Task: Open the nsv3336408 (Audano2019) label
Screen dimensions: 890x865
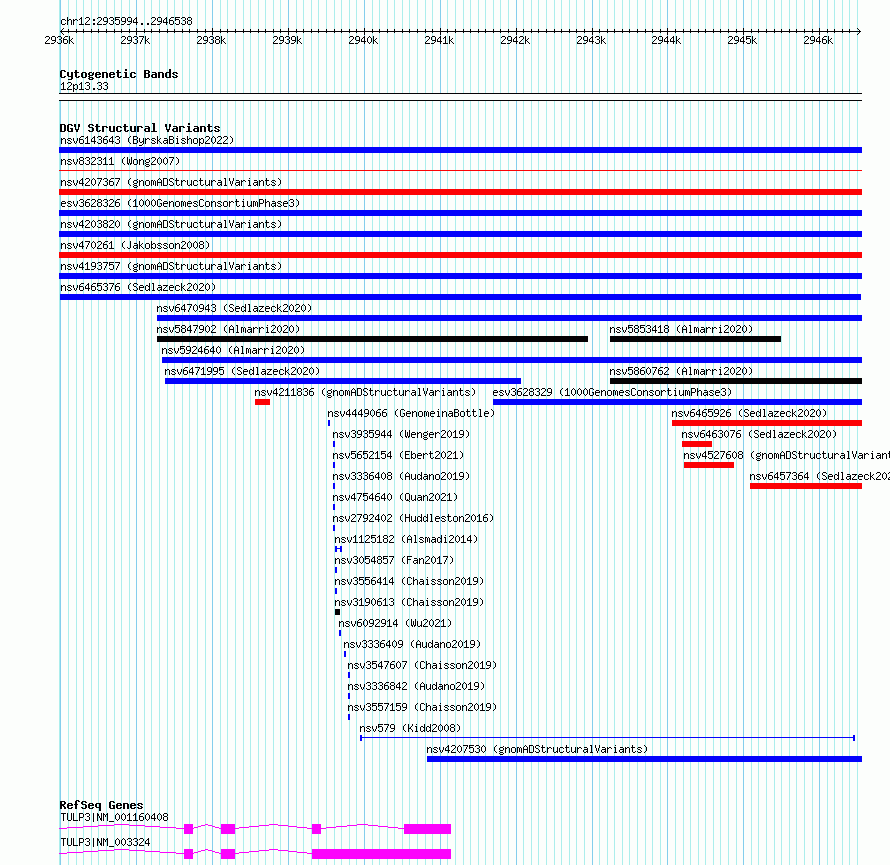Action: click(x=401, y=476)
